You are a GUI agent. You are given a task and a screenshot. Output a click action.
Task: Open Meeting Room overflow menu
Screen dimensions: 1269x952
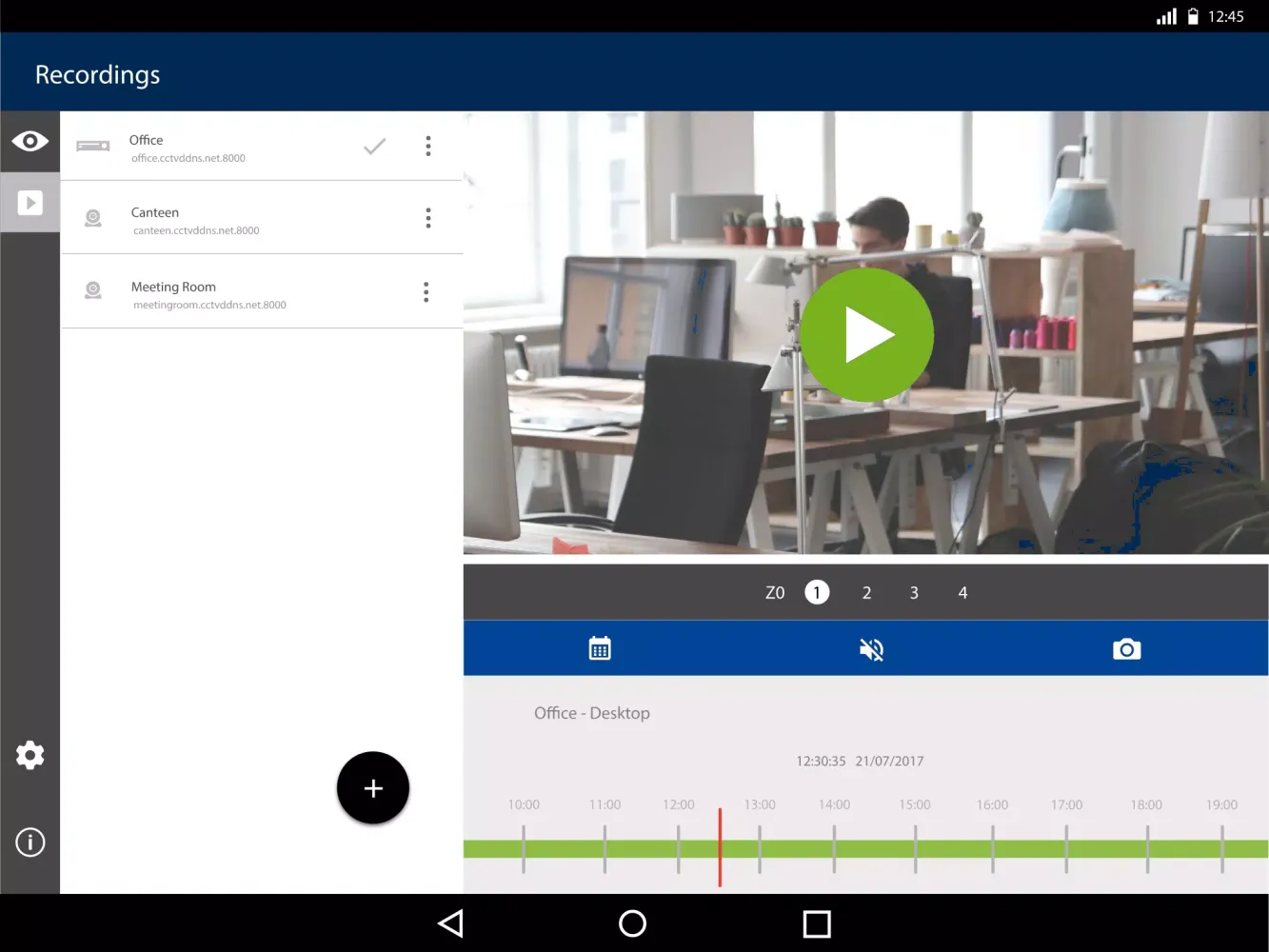tap(426, 292)
